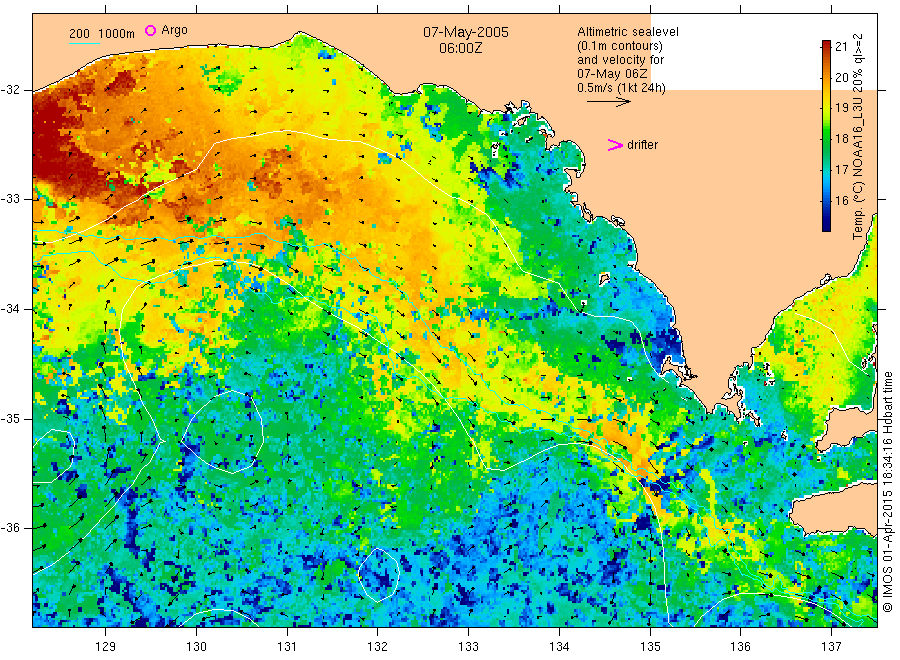The height and width of the screenshot is (660, 900).
Task: Click the '200 1000m' depth contour label
Action: pos(102,33)
